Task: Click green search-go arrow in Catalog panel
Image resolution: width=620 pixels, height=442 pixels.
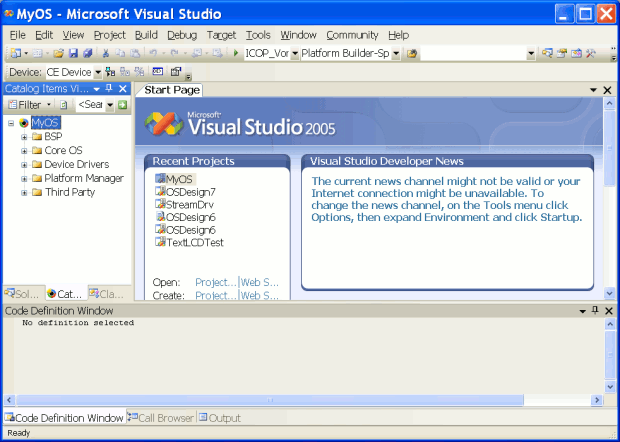Action: pyautogui.click(x=123, y=105)
